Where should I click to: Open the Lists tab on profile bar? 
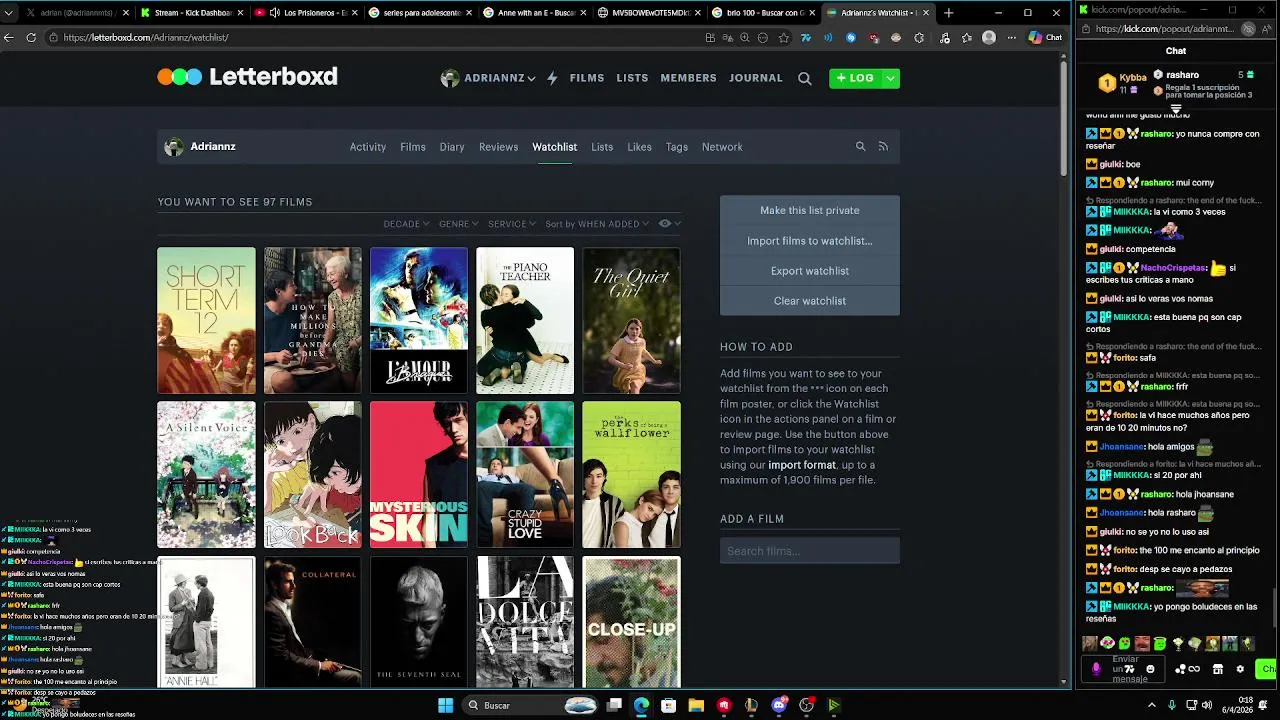(602, 147)
